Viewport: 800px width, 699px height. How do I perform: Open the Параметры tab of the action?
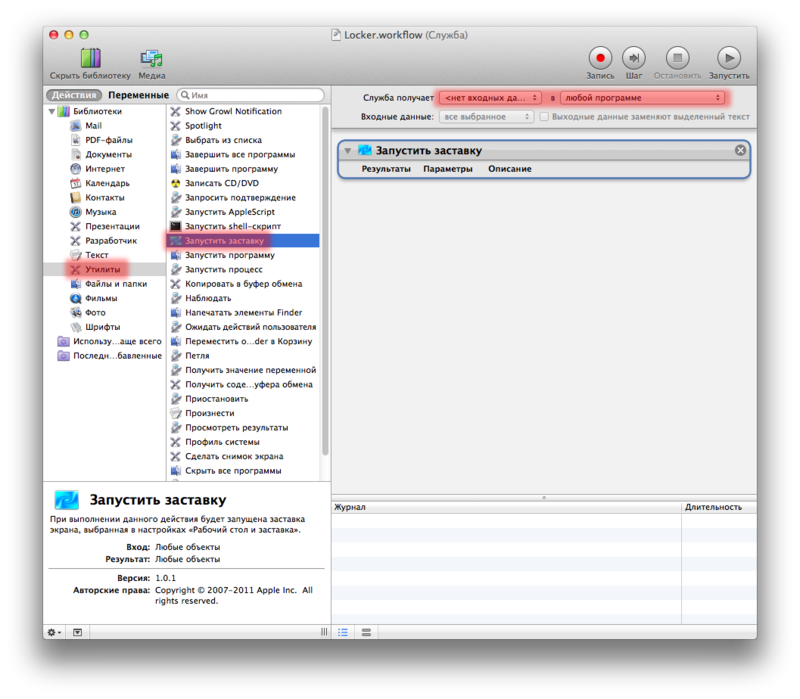tap(447, 169)
